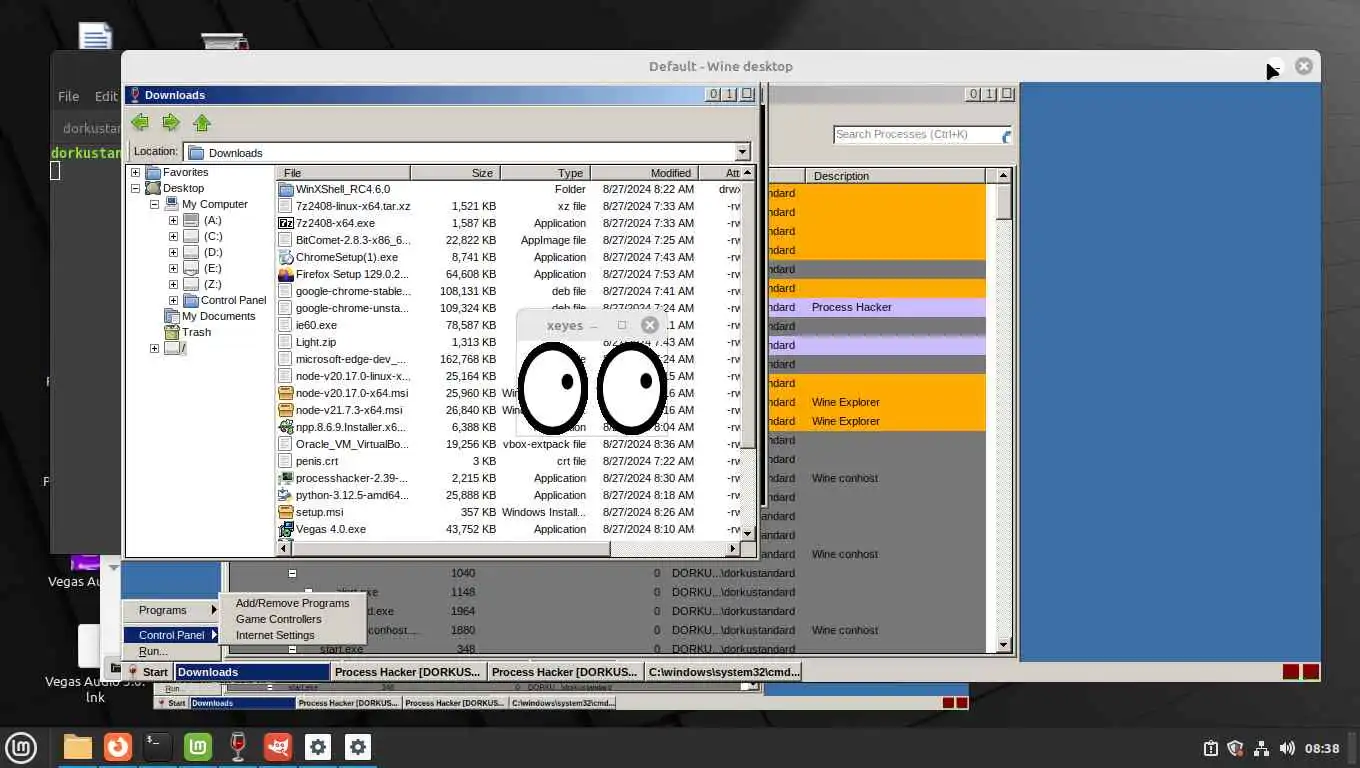The height and width of the screenshot is (768, 1360).
Task: Open the Terminal from the Mint panel
Action: (158, 747)
